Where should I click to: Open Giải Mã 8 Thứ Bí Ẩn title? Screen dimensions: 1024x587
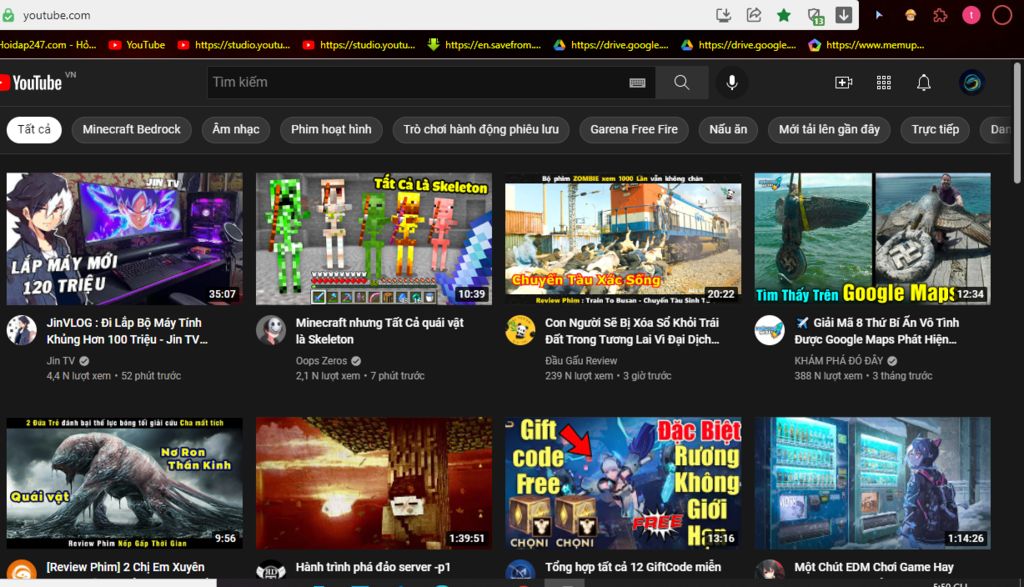(x=877, y=331)
